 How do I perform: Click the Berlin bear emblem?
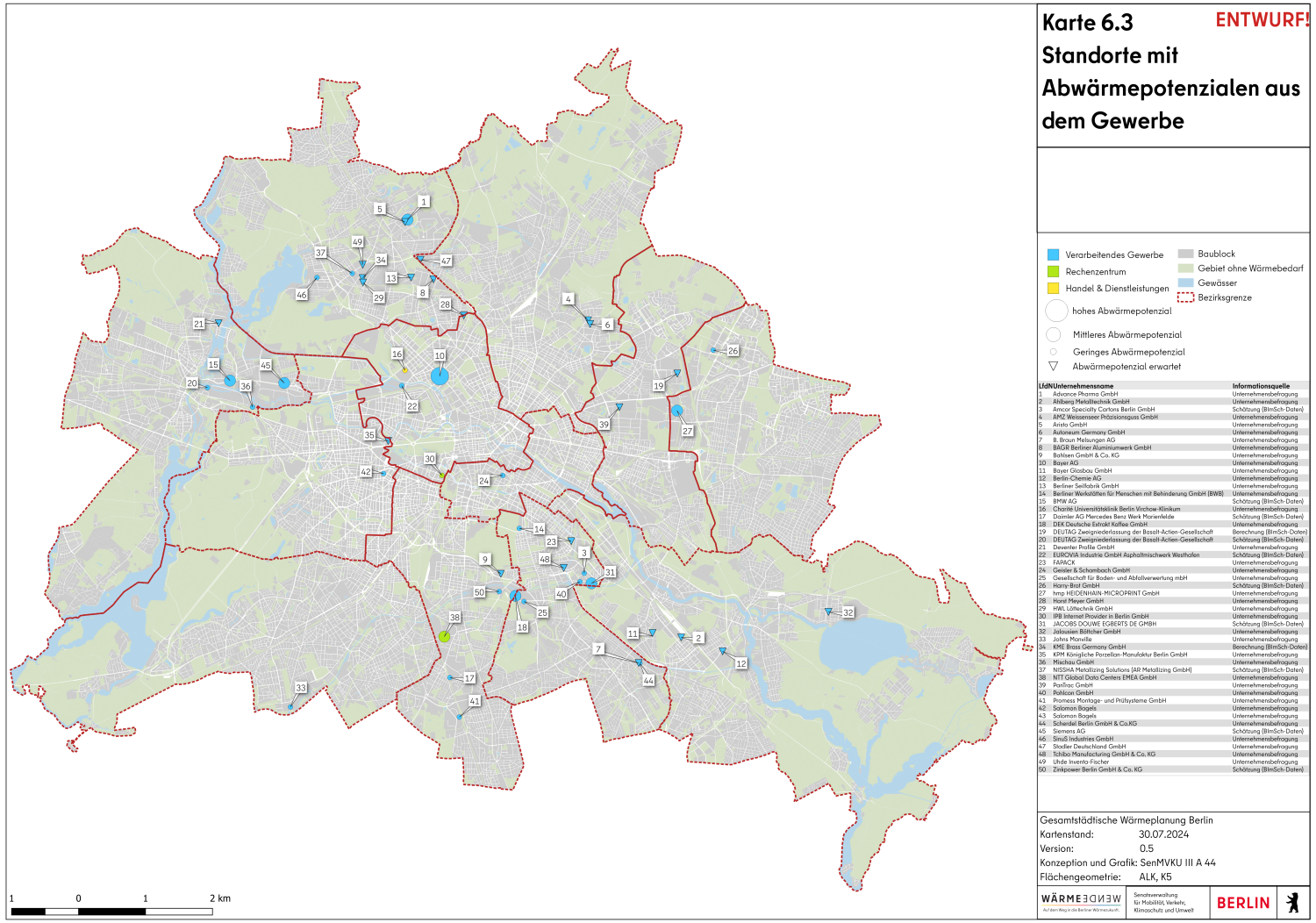[x=1291, y=902]
